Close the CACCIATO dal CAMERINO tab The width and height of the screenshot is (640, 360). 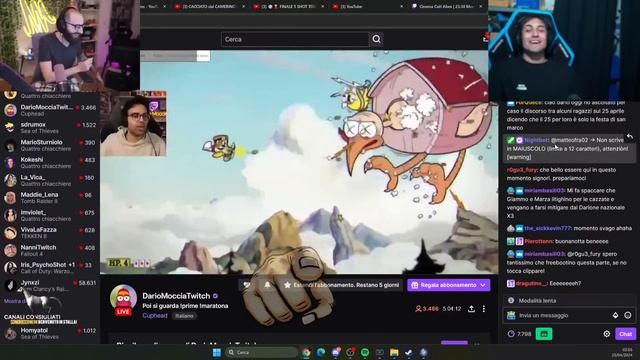[243, 7]
